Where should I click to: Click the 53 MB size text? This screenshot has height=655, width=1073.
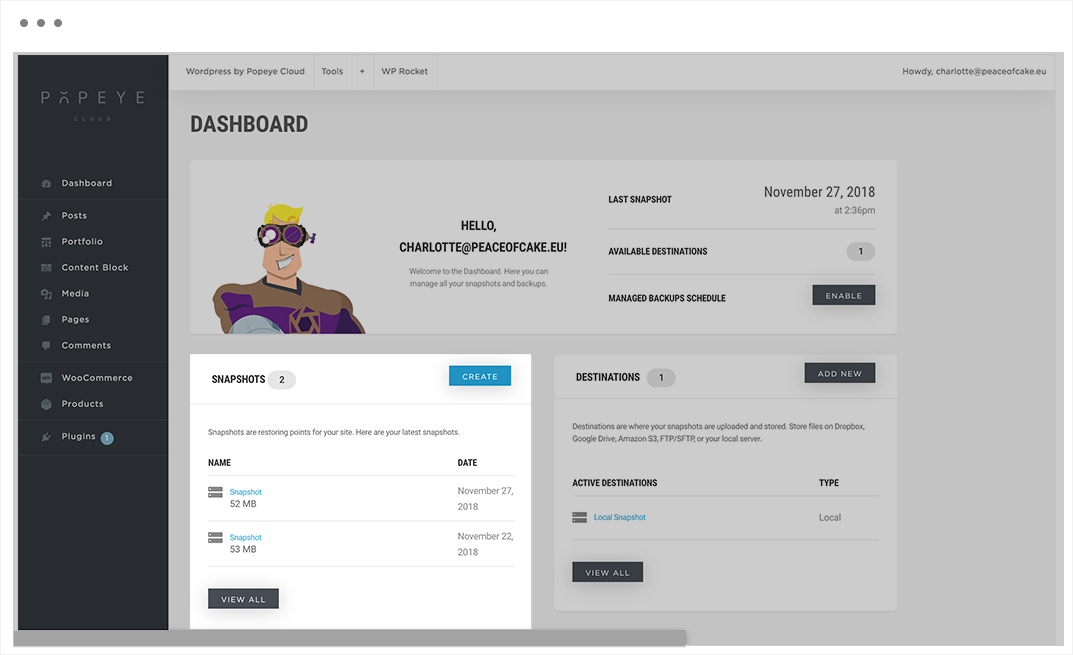pos(243,550)
